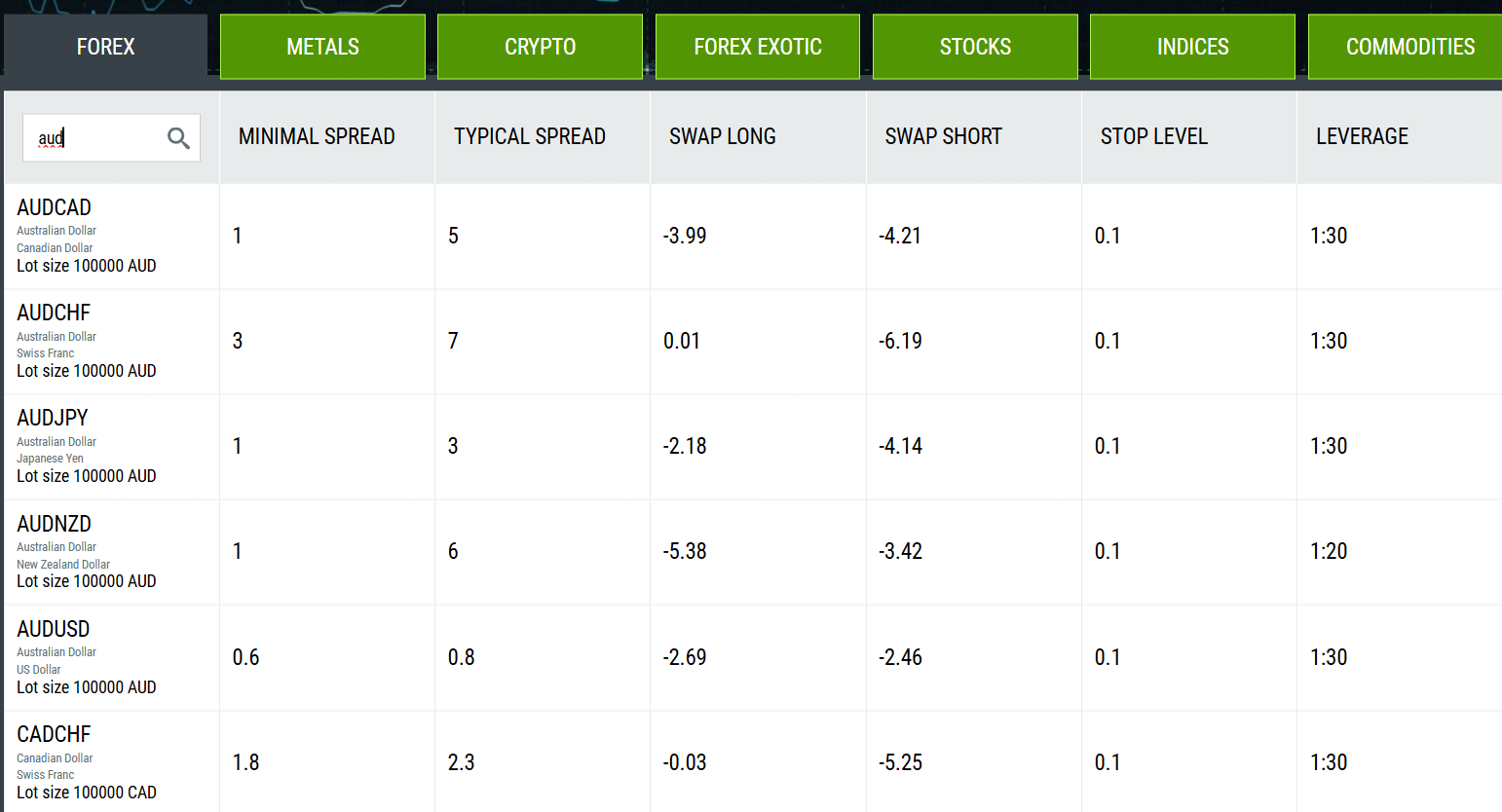This screenshot has width=1502, height=812.
Task: Select the CRYPTO tab
Action: tap(540, 47)
